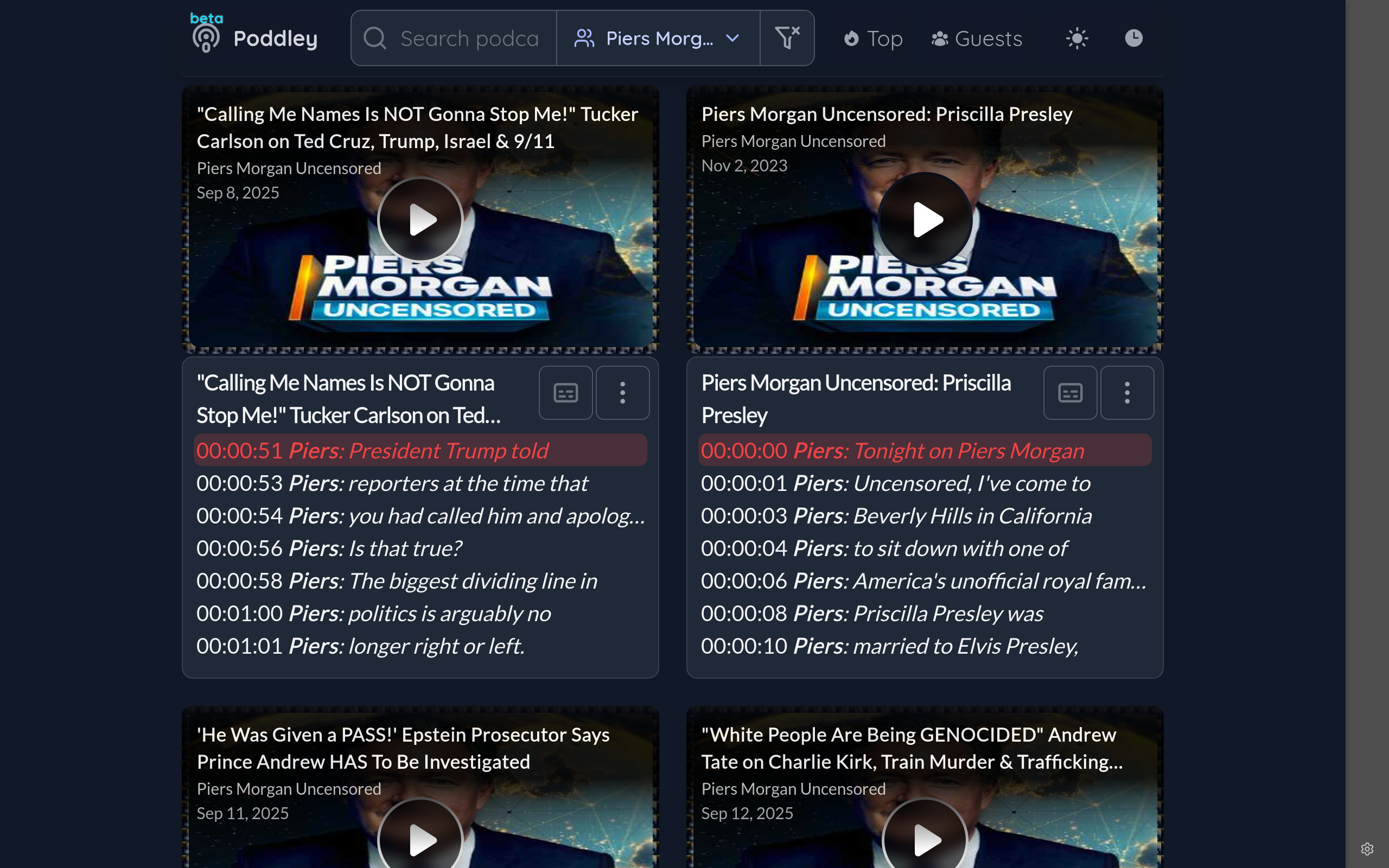The image size is (1389, 868).
Task: Click the clear filter funnel icon
Action: pyautogui.click(x=787, y=38)
